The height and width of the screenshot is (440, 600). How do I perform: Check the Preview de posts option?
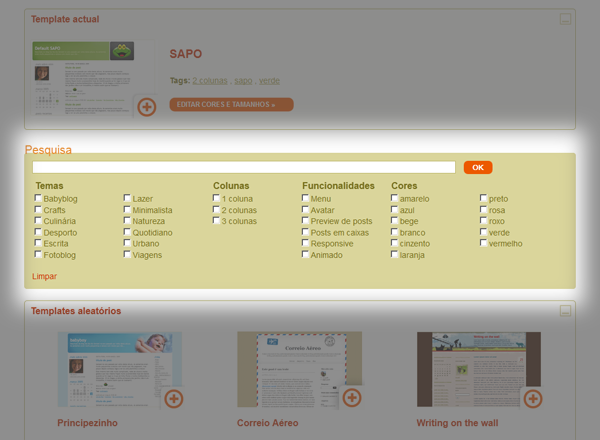pyautogui.click(x=306, y=221)
